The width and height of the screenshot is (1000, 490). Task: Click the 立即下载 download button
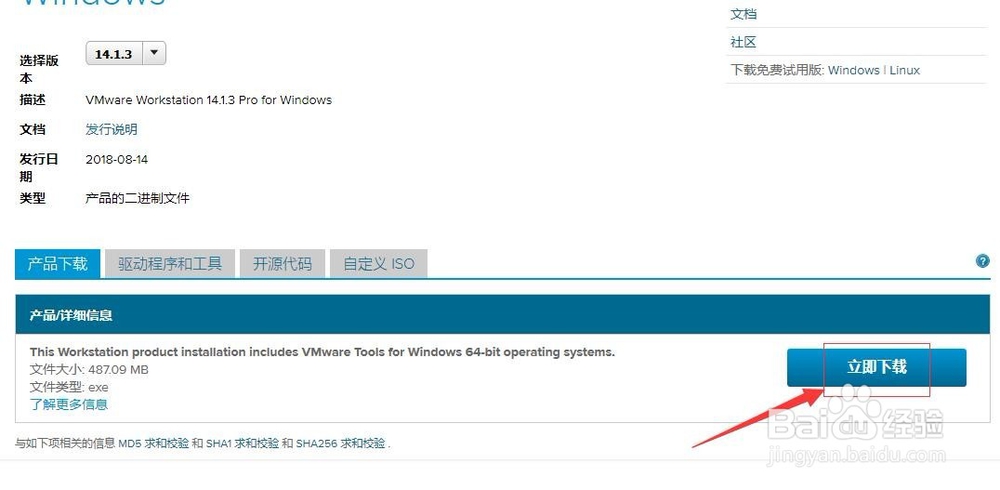[x=876, y=367]
